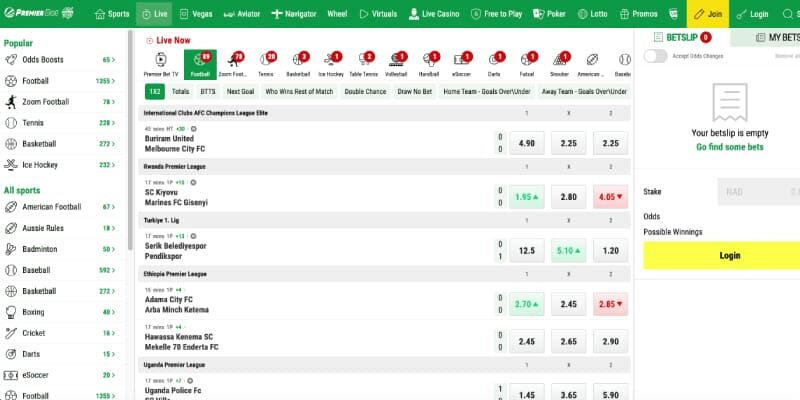This screenshot has height=400, width=800.
Task: Open Draw No Bet market tab
Action: [x=415, y=92]
